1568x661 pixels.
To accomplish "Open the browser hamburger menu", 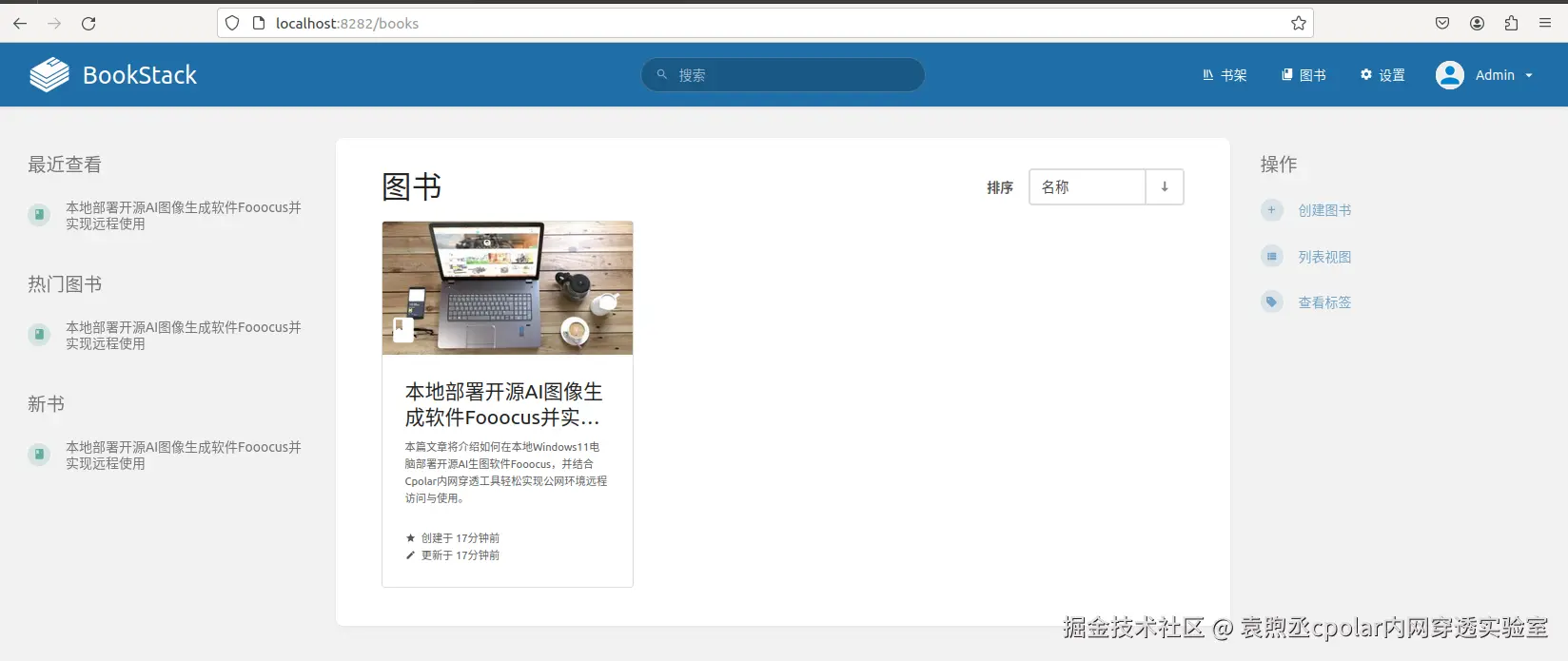I will (1545, 23).
